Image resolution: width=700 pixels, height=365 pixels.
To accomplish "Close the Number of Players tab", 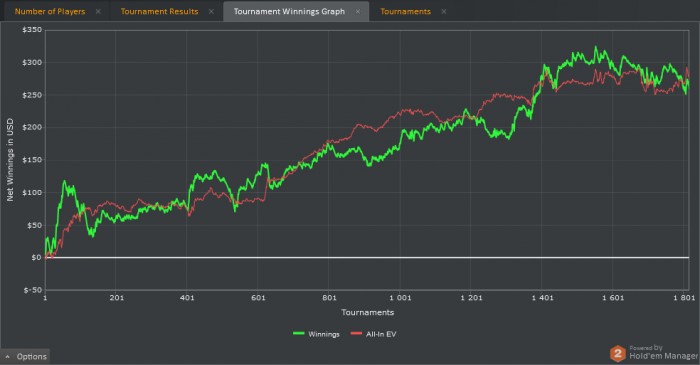I will pyautogui.click(x=98, y=12).
